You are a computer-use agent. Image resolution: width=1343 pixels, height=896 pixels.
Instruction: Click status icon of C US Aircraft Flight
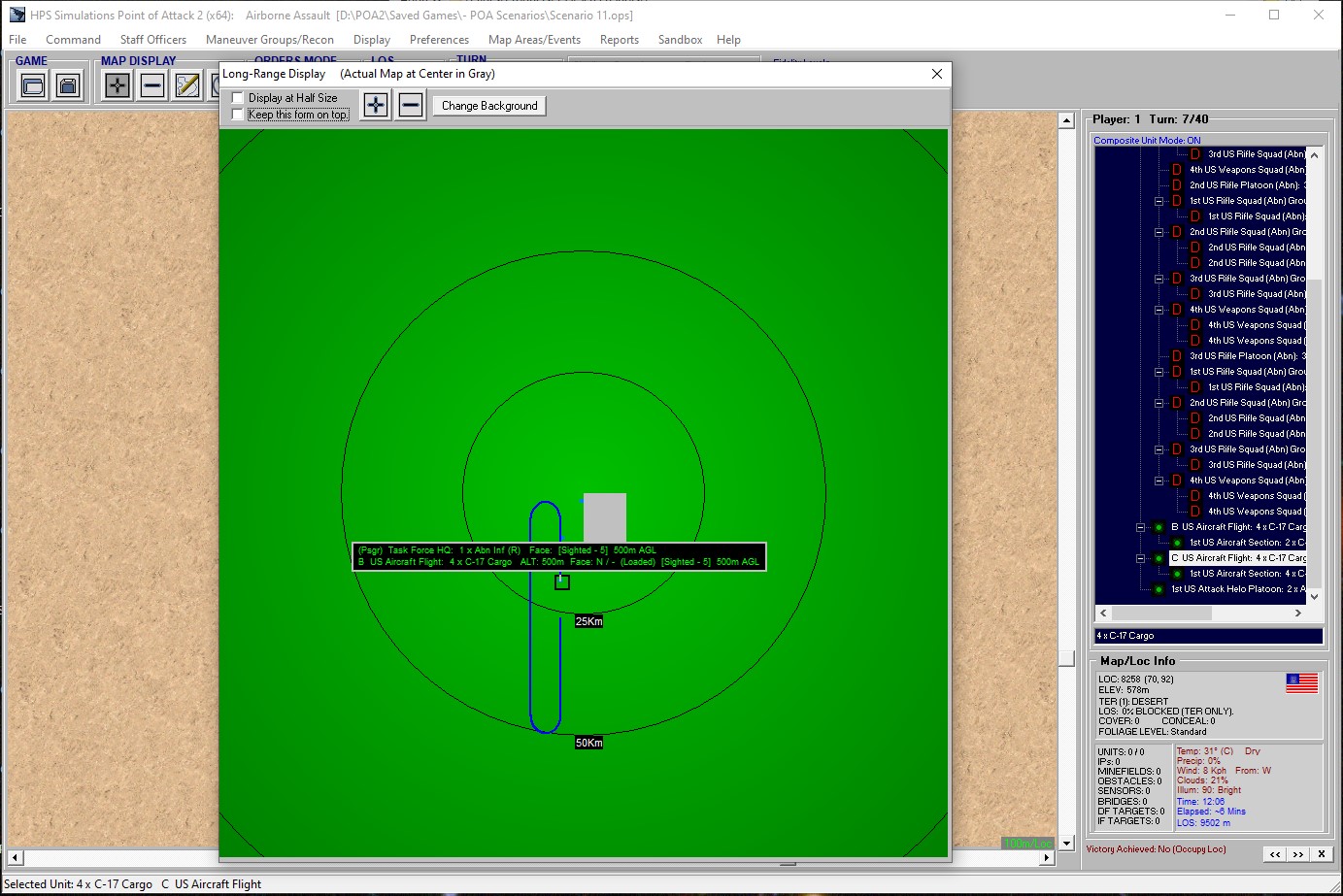tap(1158, 558)
